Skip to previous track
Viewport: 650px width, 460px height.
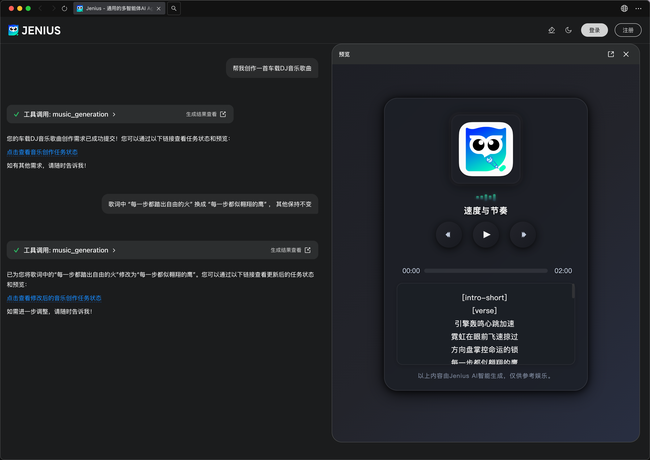[x=449, y=235]
